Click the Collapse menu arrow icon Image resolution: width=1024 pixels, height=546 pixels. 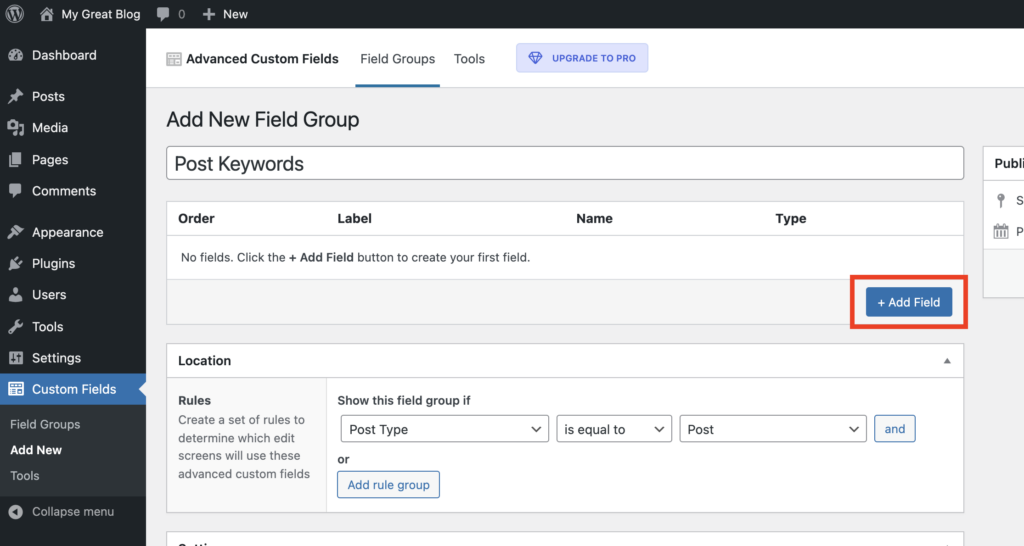(16, 512)
